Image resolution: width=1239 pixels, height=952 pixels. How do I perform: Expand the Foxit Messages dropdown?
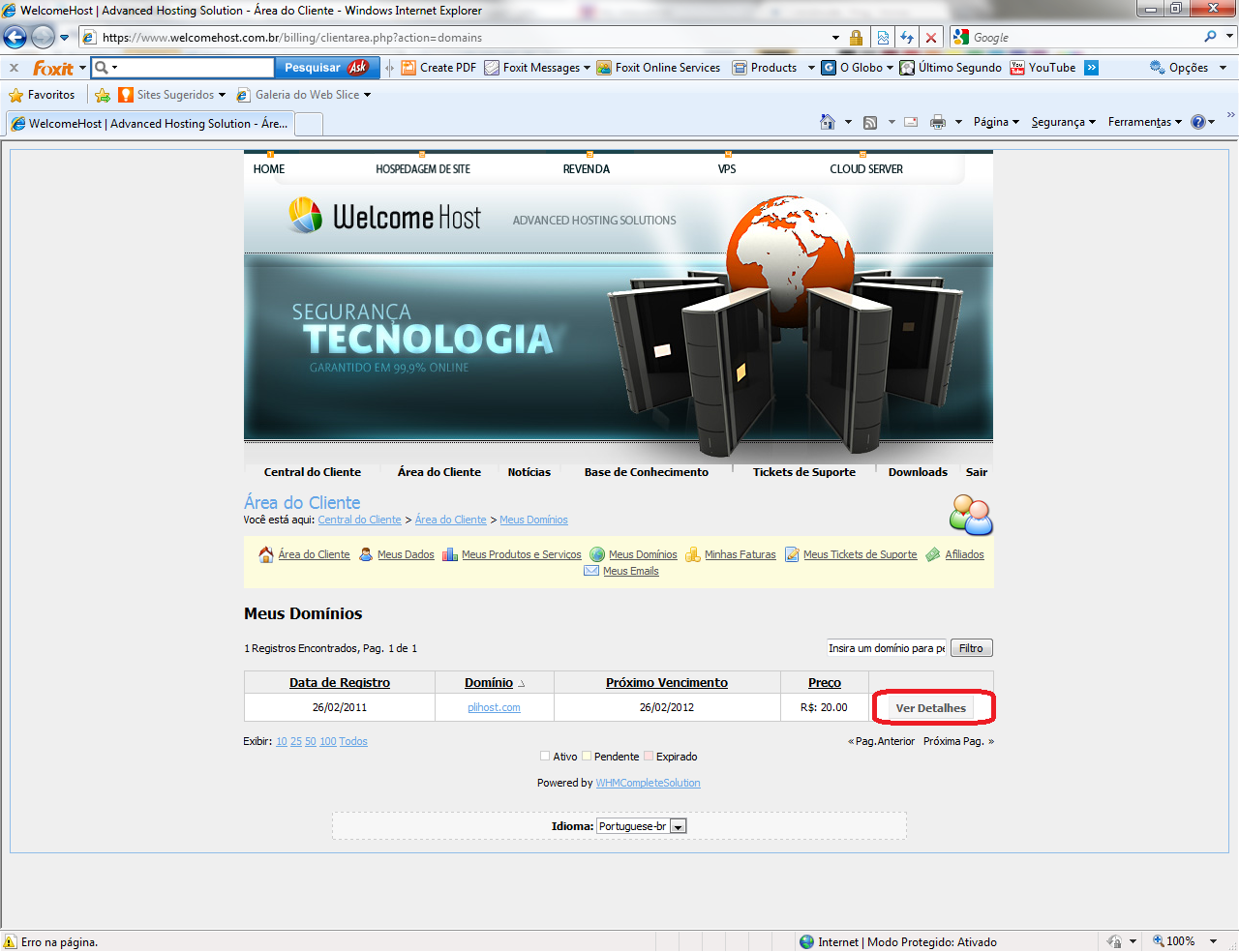pos(588,68)
